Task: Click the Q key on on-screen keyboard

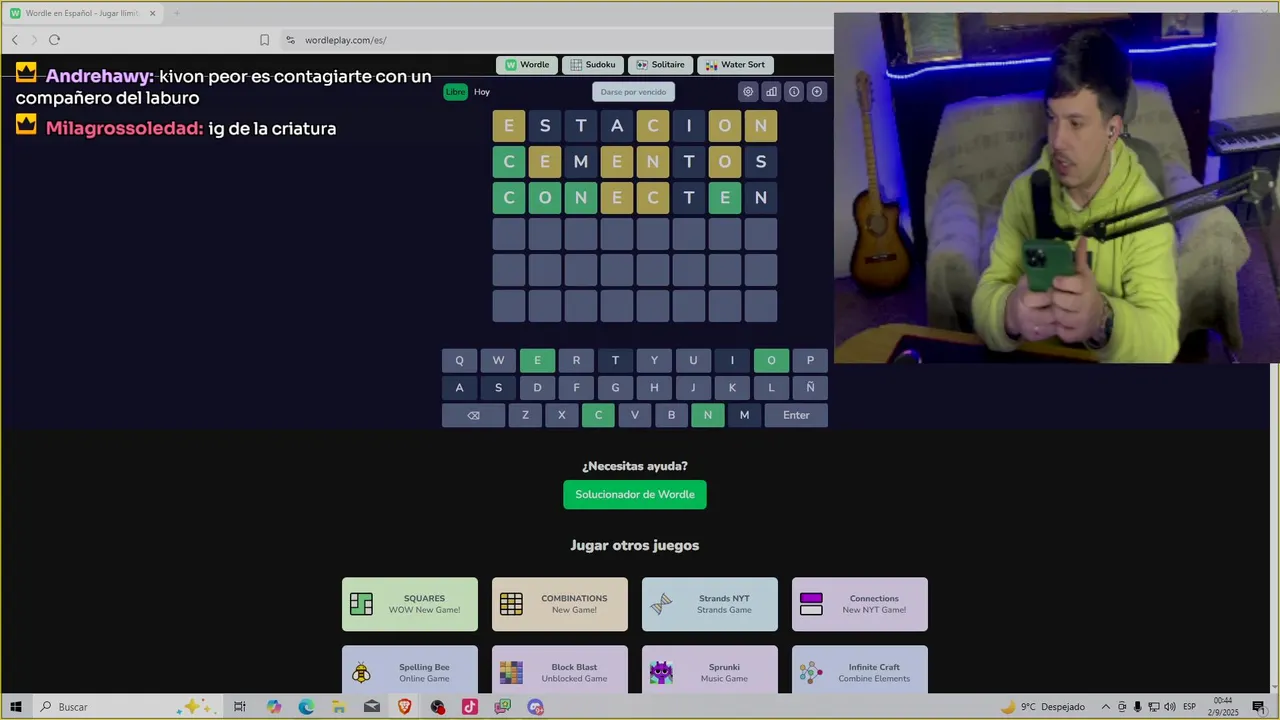Action: tap(459, 360)
